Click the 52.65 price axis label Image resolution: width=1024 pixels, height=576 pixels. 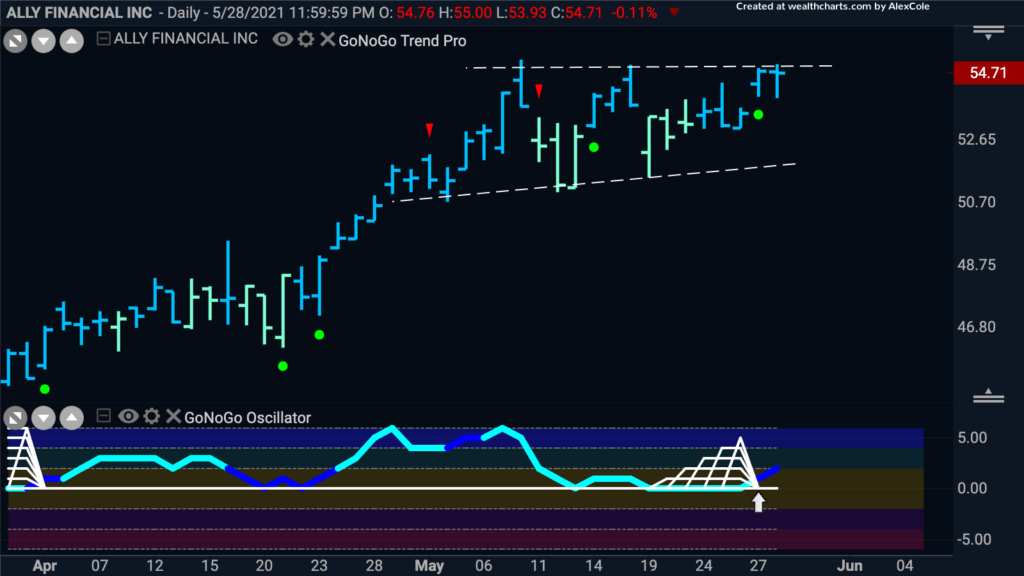pyautogui.click(x=976, y=139)
